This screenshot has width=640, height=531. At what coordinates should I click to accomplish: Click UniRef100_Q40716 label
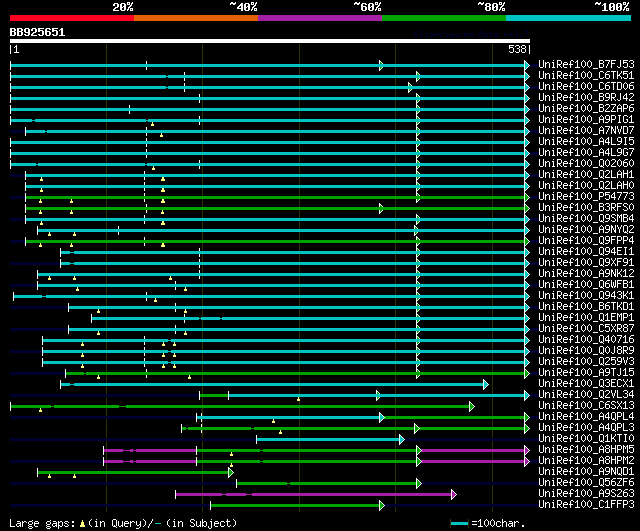point(586,340)
